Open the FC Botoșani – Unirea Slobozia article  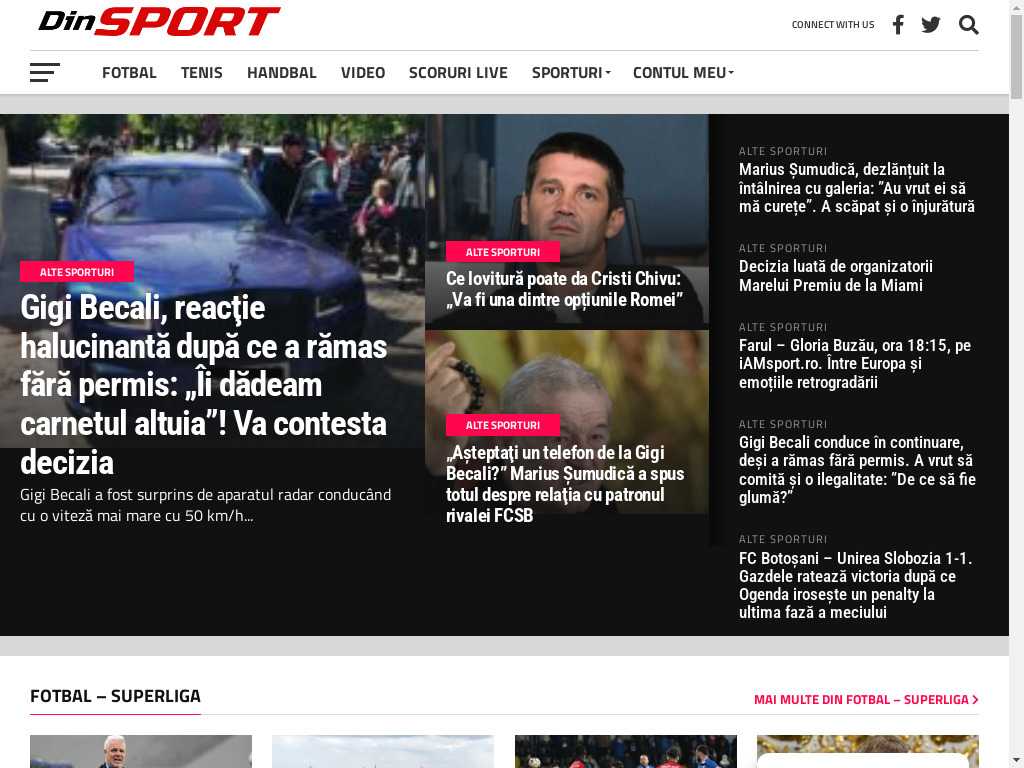(x=856, y=585)
